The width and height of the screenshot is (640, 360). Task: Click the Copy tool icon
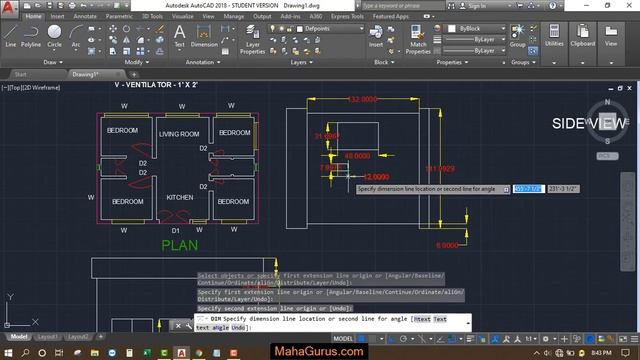pos(113,40)
